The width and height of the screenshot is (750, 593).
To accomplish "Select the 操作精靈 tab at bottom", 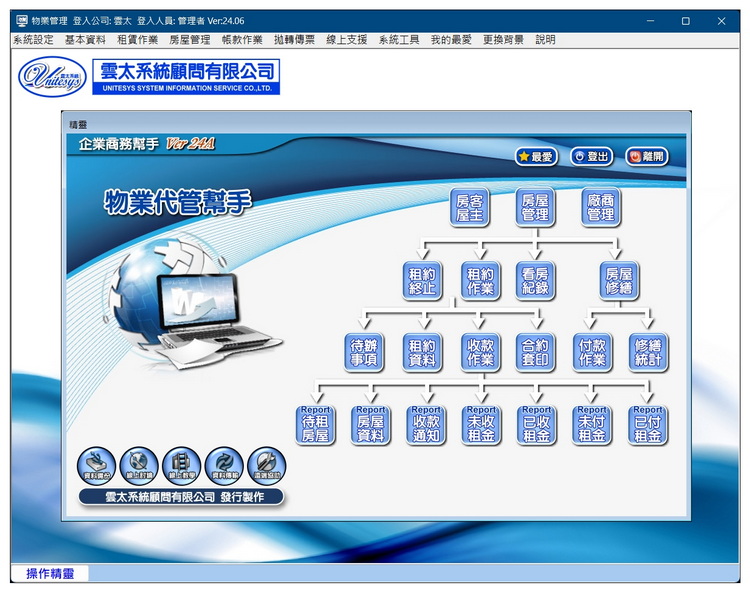I will tap(50, 573).
